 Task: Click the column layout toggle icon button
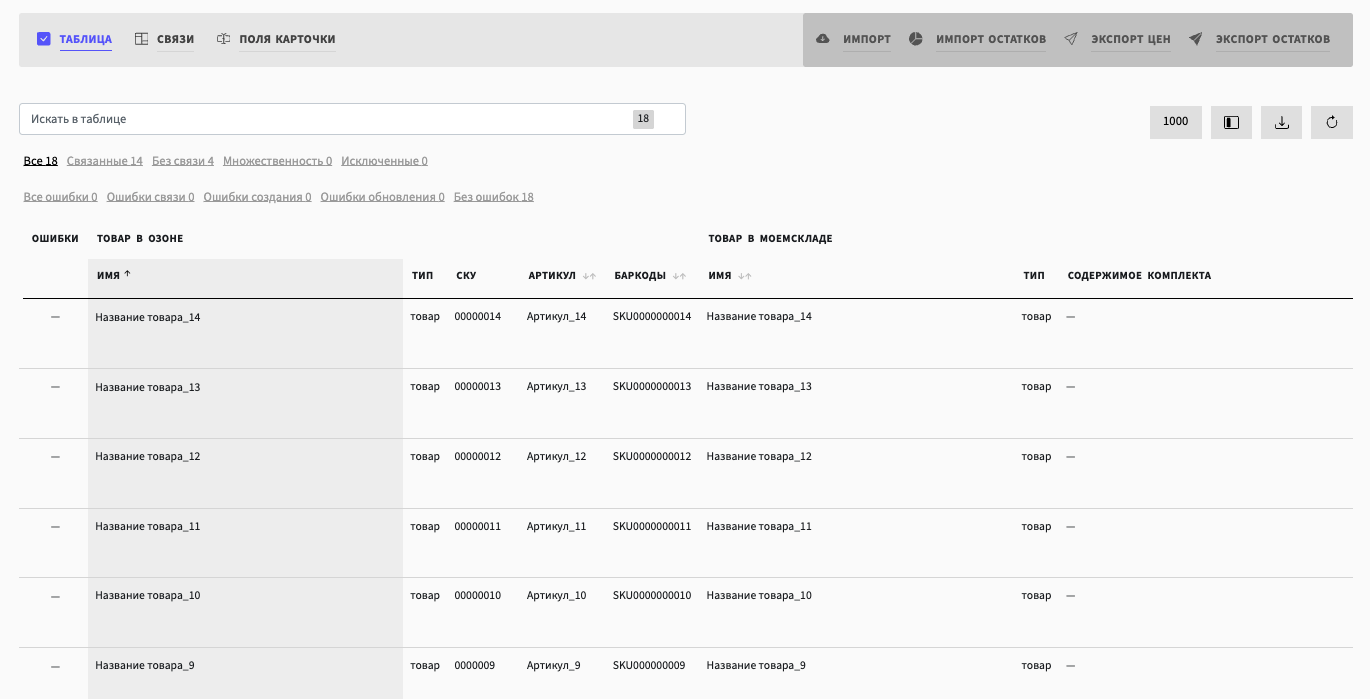click(x=1231, y=122)
